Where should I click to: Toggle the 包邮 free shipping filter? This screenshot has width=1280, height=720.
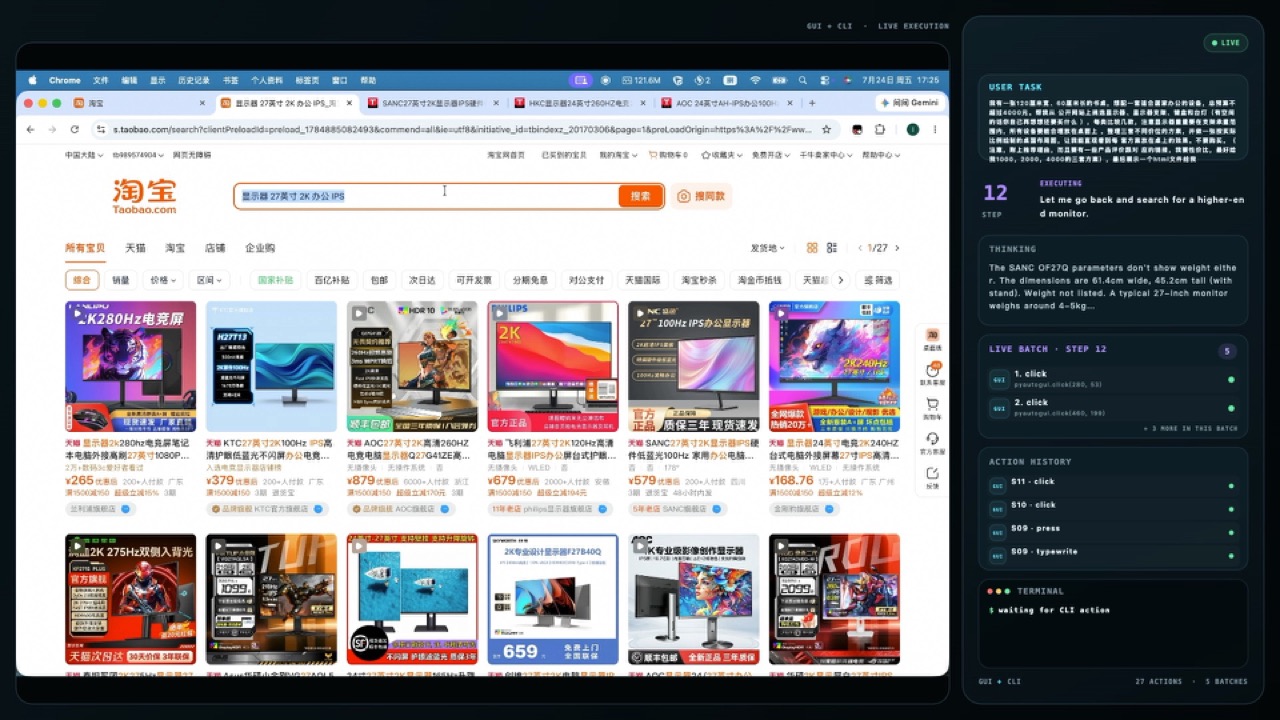[379, 280]
